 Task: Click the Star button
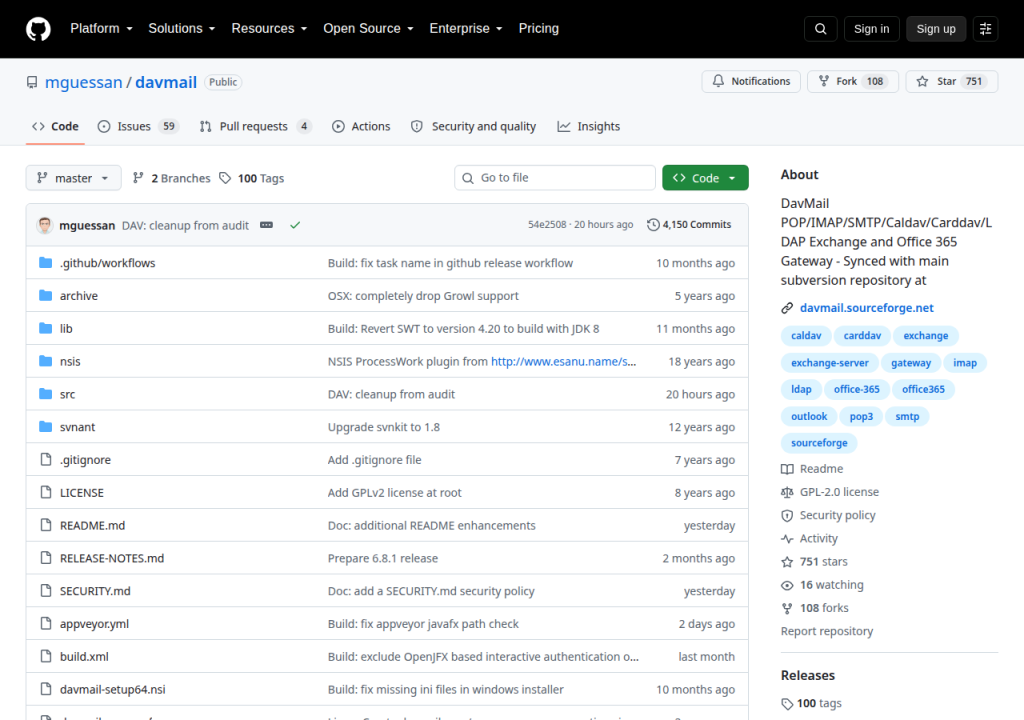click(x=952, y=81)
